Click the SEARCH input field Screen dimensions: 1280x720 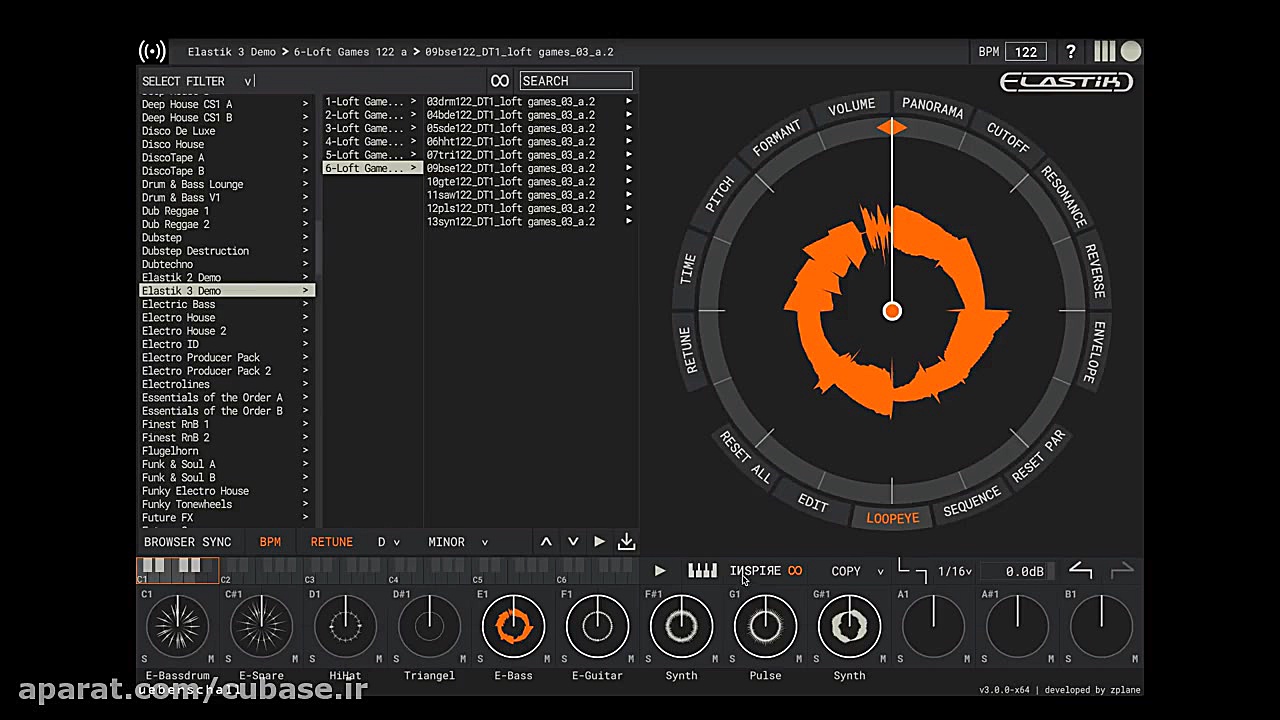point(576,81)
